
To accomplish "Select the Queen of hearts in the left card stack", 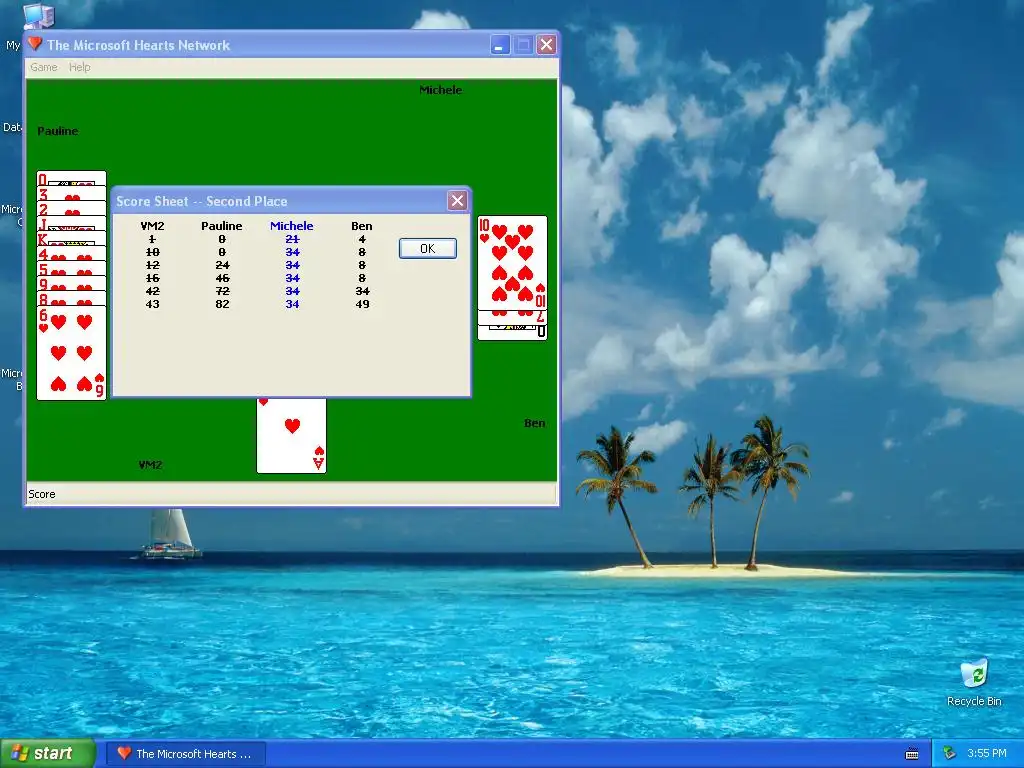I will click(x=71, y=178).
